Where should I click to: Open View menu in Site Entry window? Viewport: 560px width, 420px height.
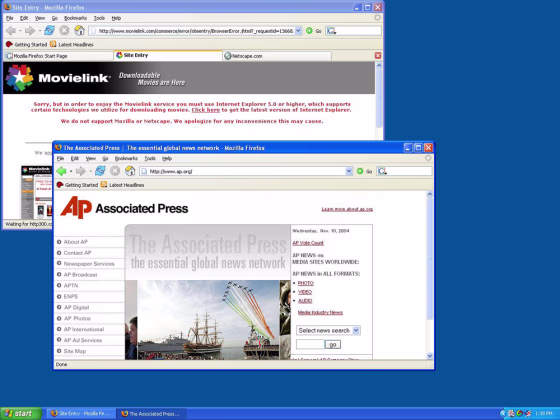point(40,18)
